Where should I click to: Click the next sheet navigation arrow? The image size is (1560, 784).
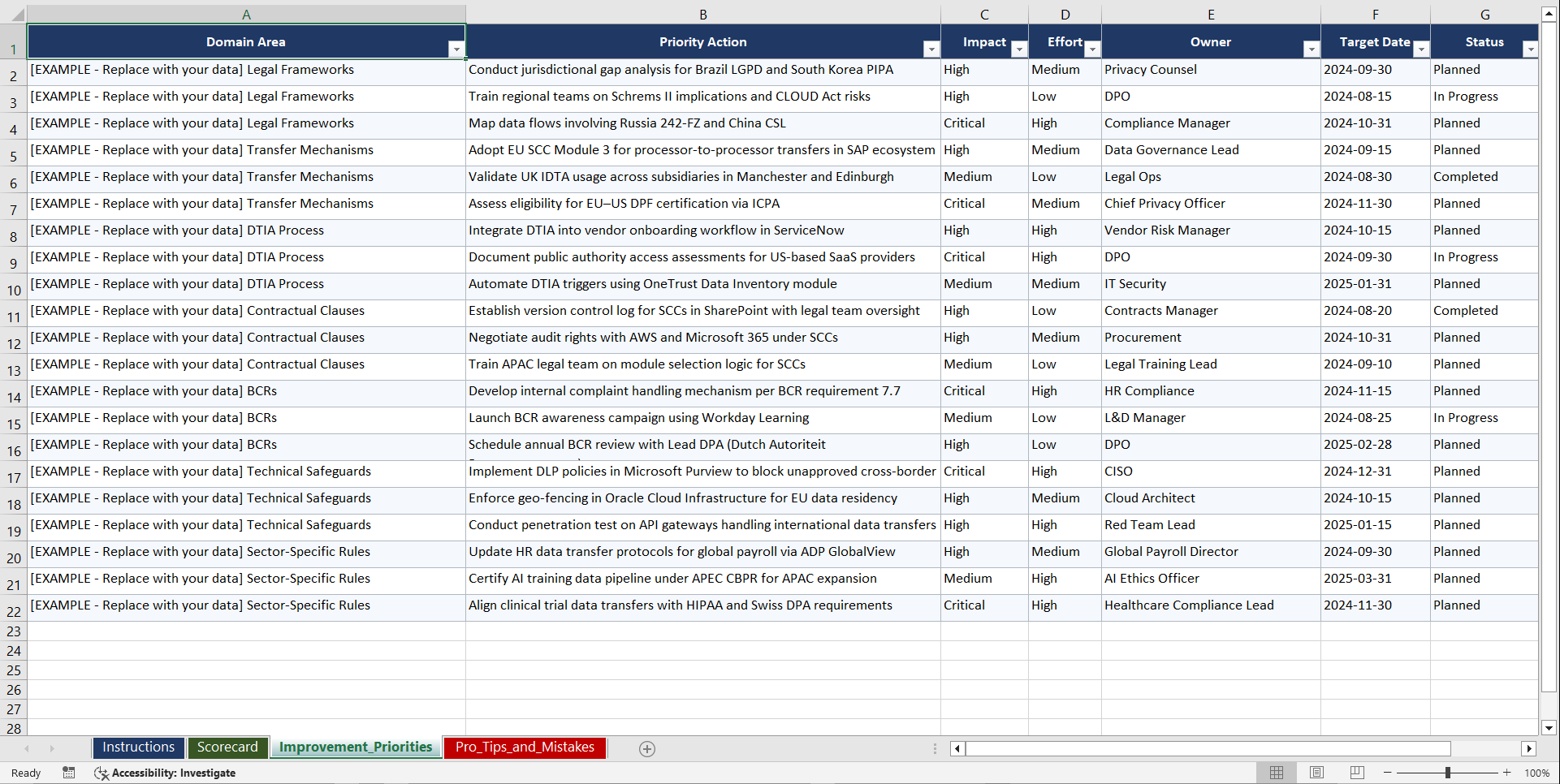52,748
